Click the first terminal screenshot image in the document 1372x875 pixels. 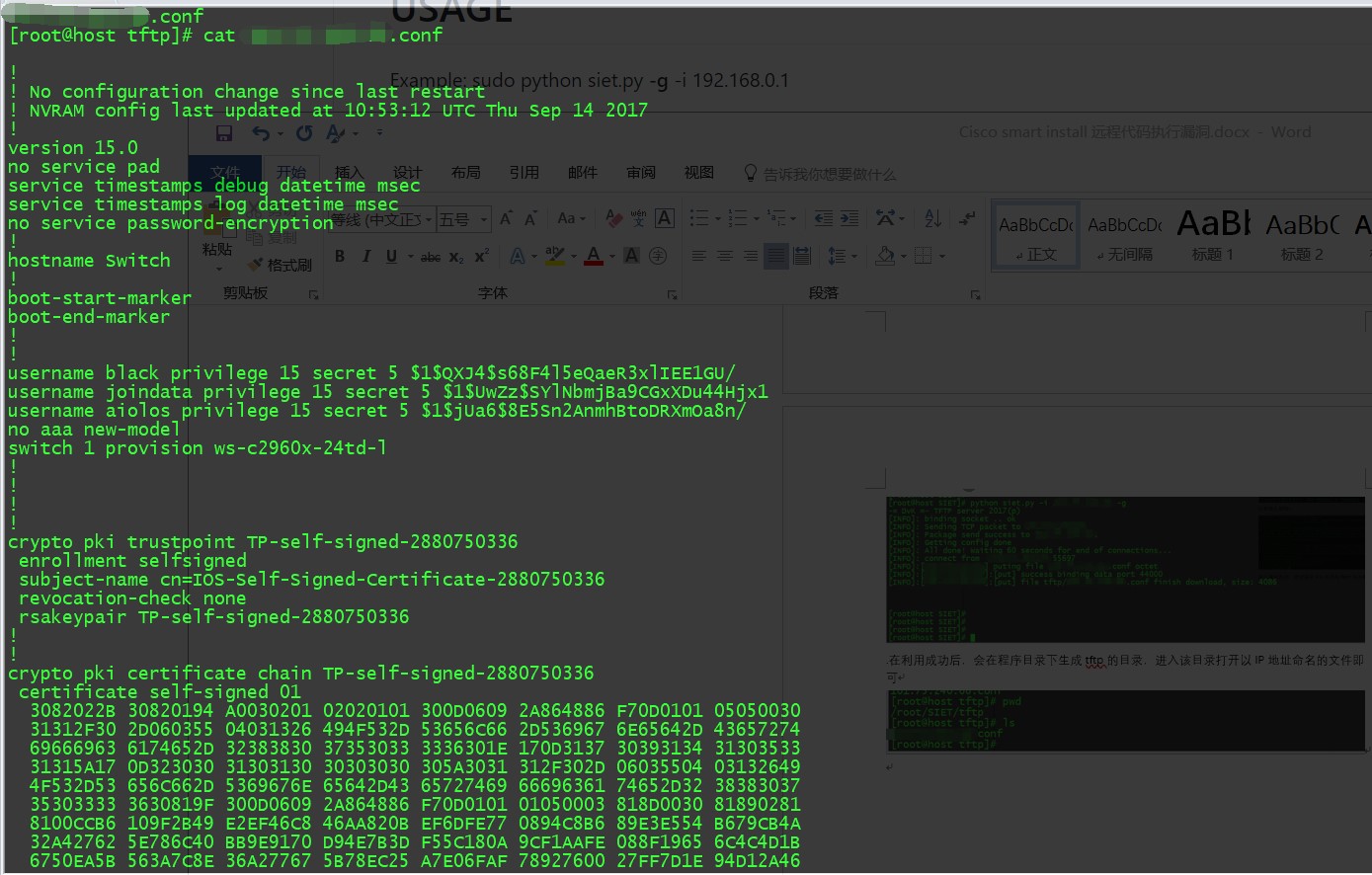pos(1124,570)
